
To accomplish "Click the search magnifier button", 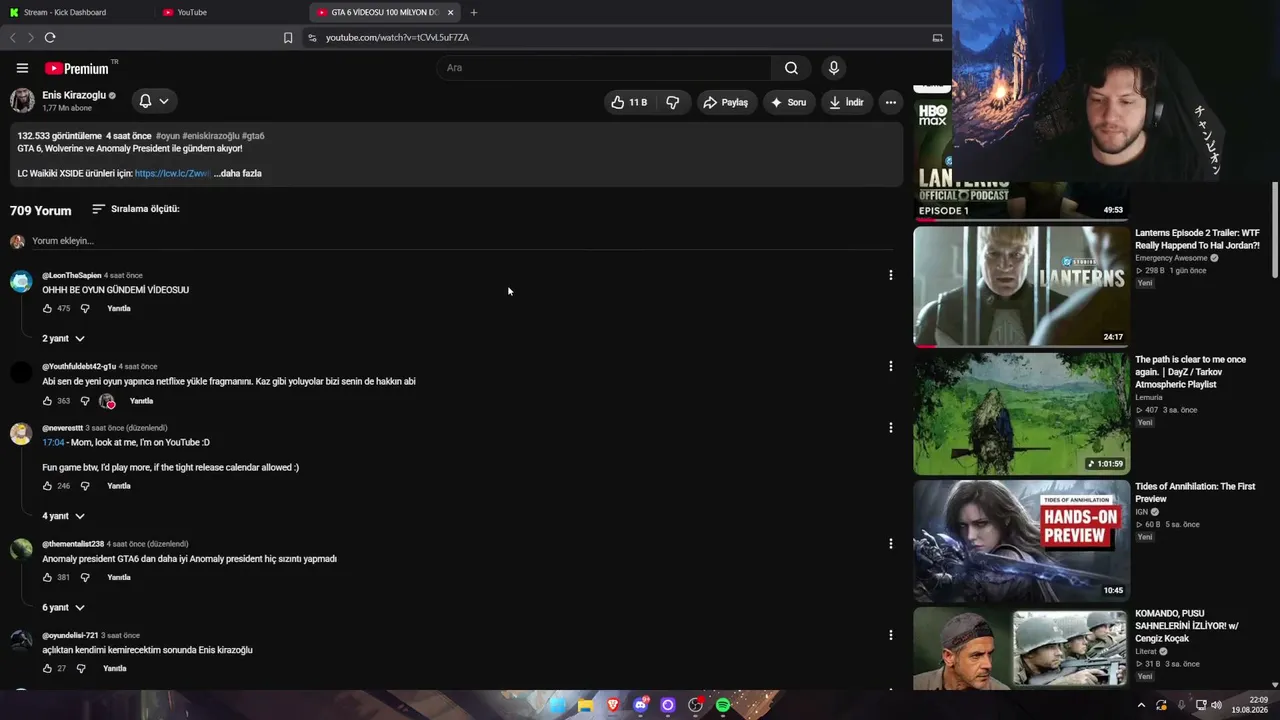I will click(791, 68).
